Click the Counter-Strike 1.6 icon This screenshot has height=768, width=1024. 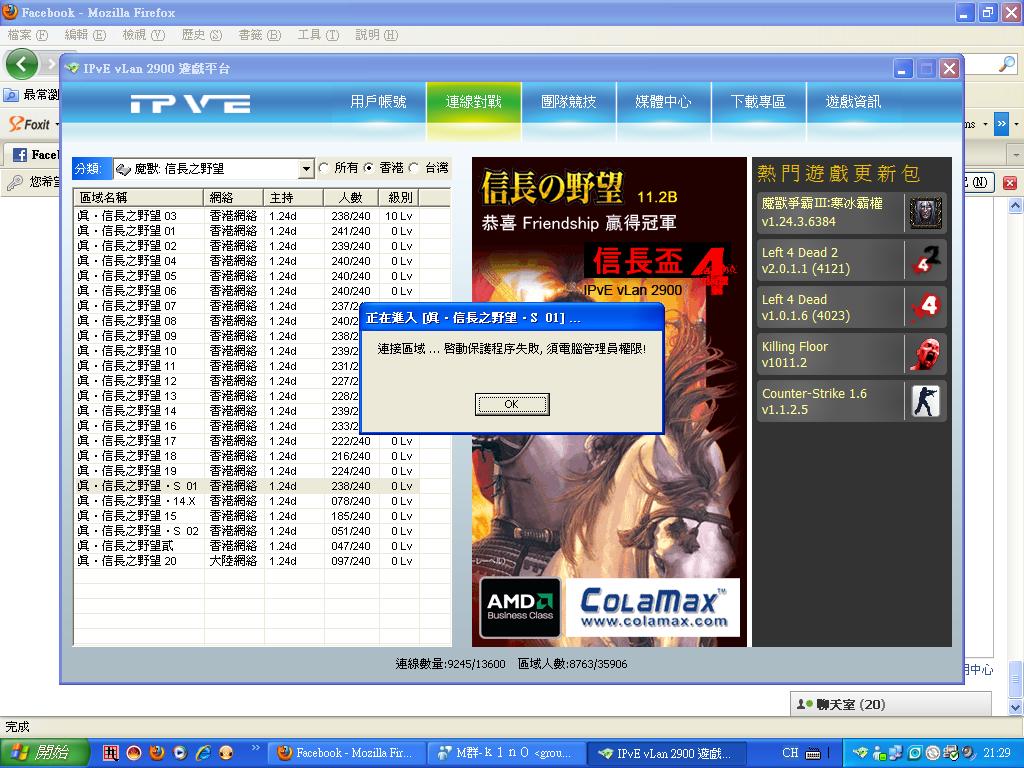point(925,401)
